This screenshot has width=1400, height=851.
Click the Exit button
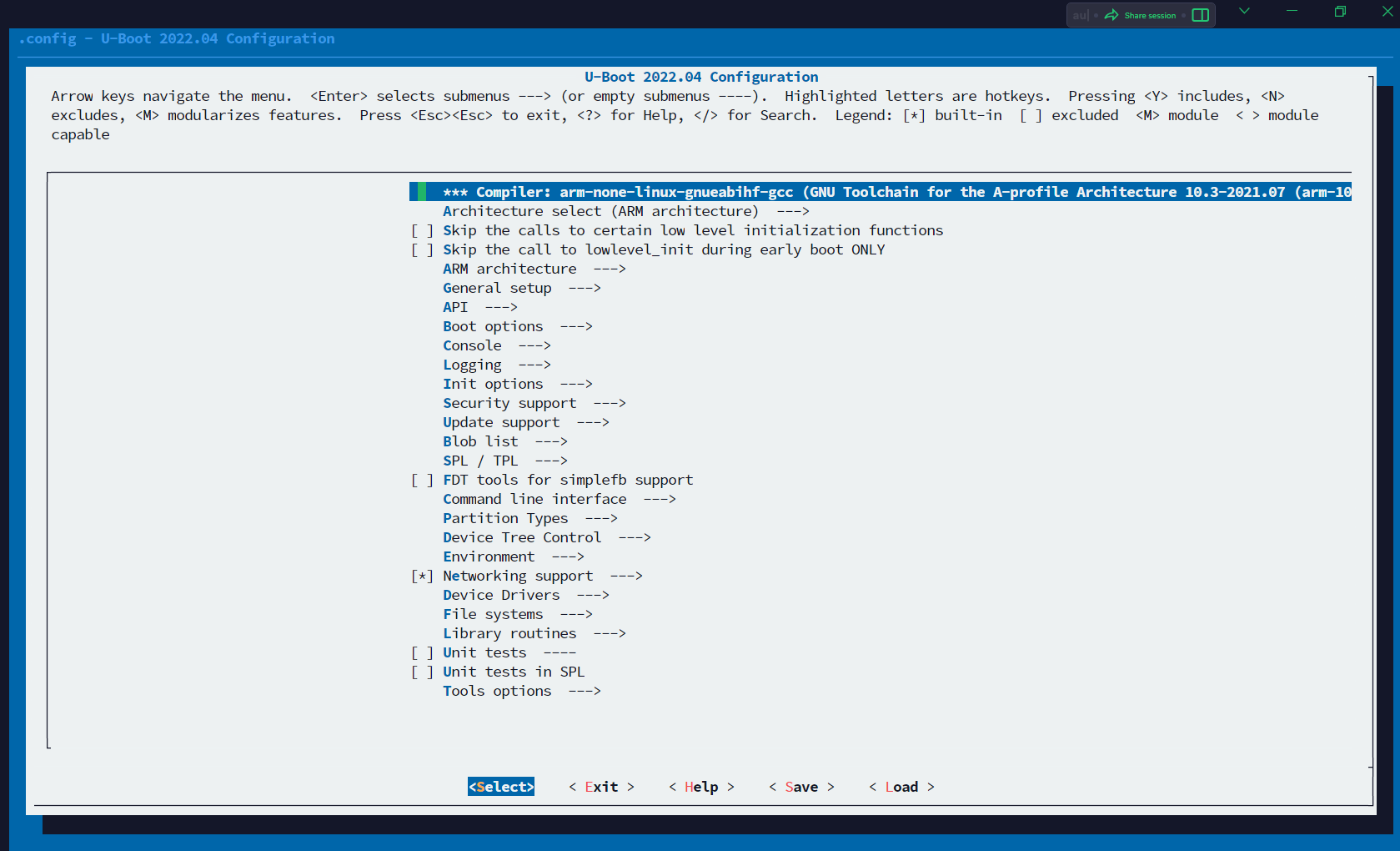coord(601,787)
